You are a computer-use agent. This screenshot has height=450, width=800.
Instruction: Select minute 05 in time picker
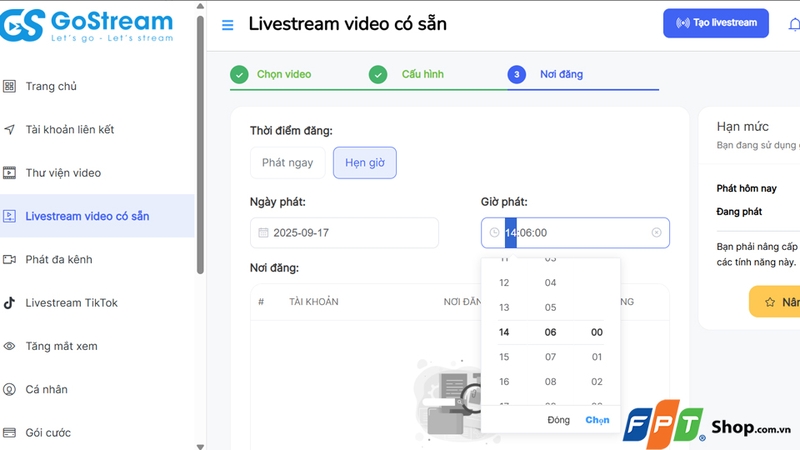click(x=550, y=308)
